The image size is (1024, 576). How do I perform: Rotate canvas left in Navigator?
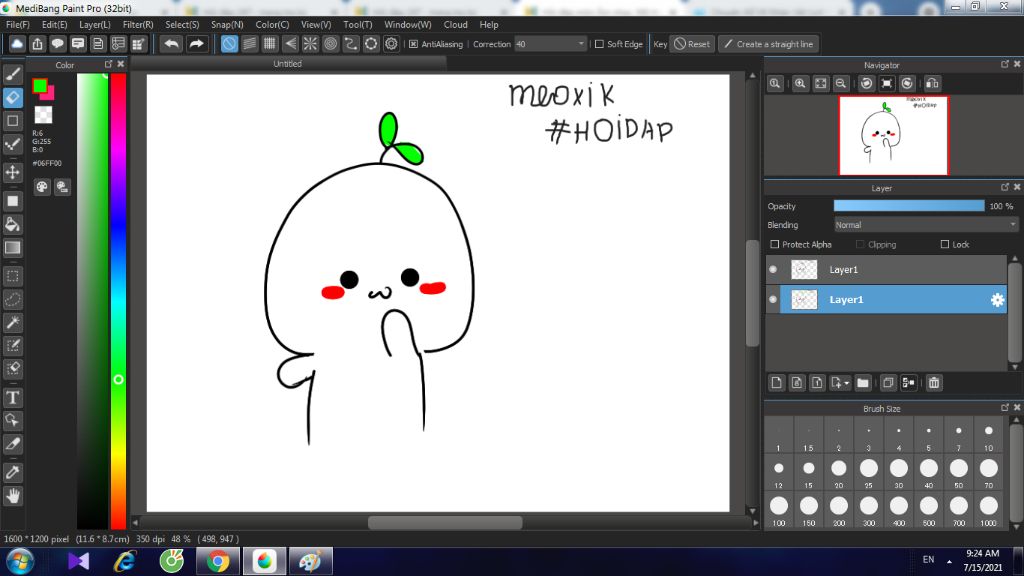pyautogui.click(x=867, y=84)
